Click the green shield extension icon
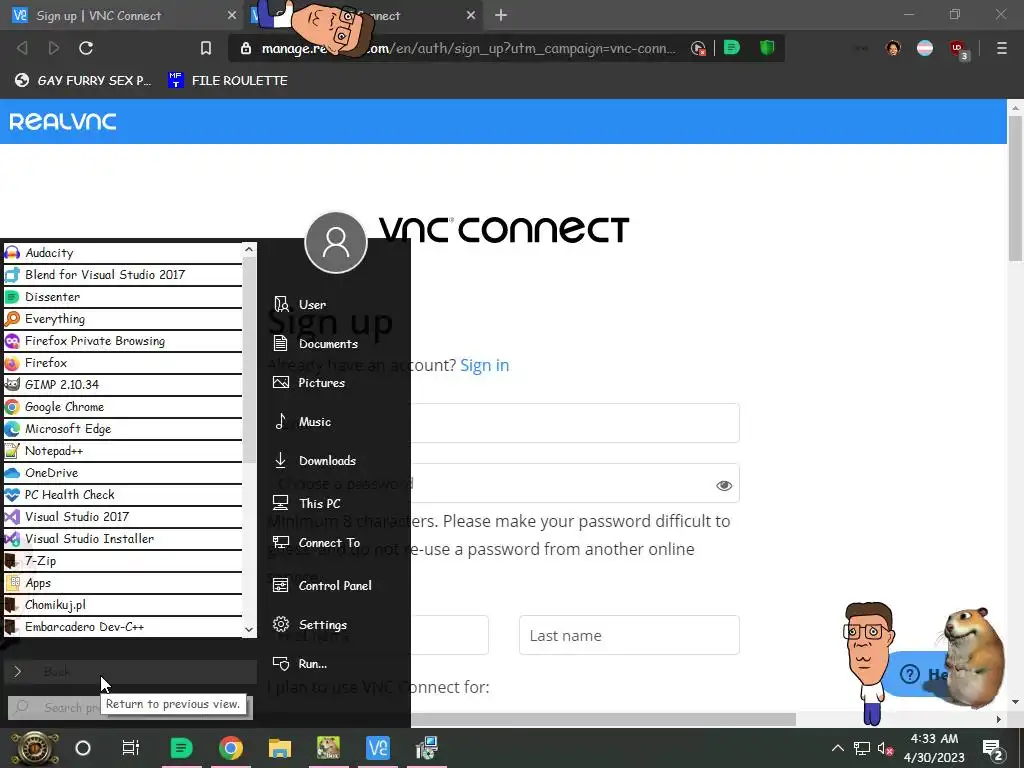Viewport: 1024px width, 768px height. (767, 48)
